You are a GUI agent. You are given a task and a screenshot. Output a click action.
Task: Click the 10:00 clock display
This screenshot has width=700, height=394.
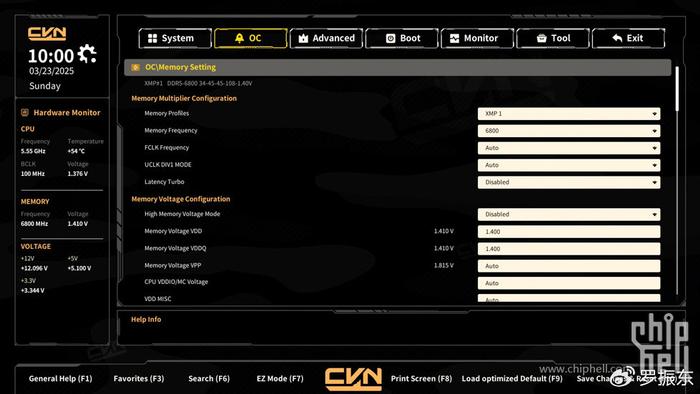51,56
